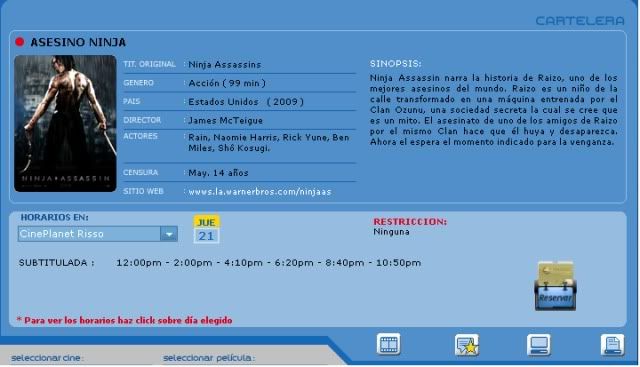Select the 10:50pm showtime

click(x=398, y=262)
